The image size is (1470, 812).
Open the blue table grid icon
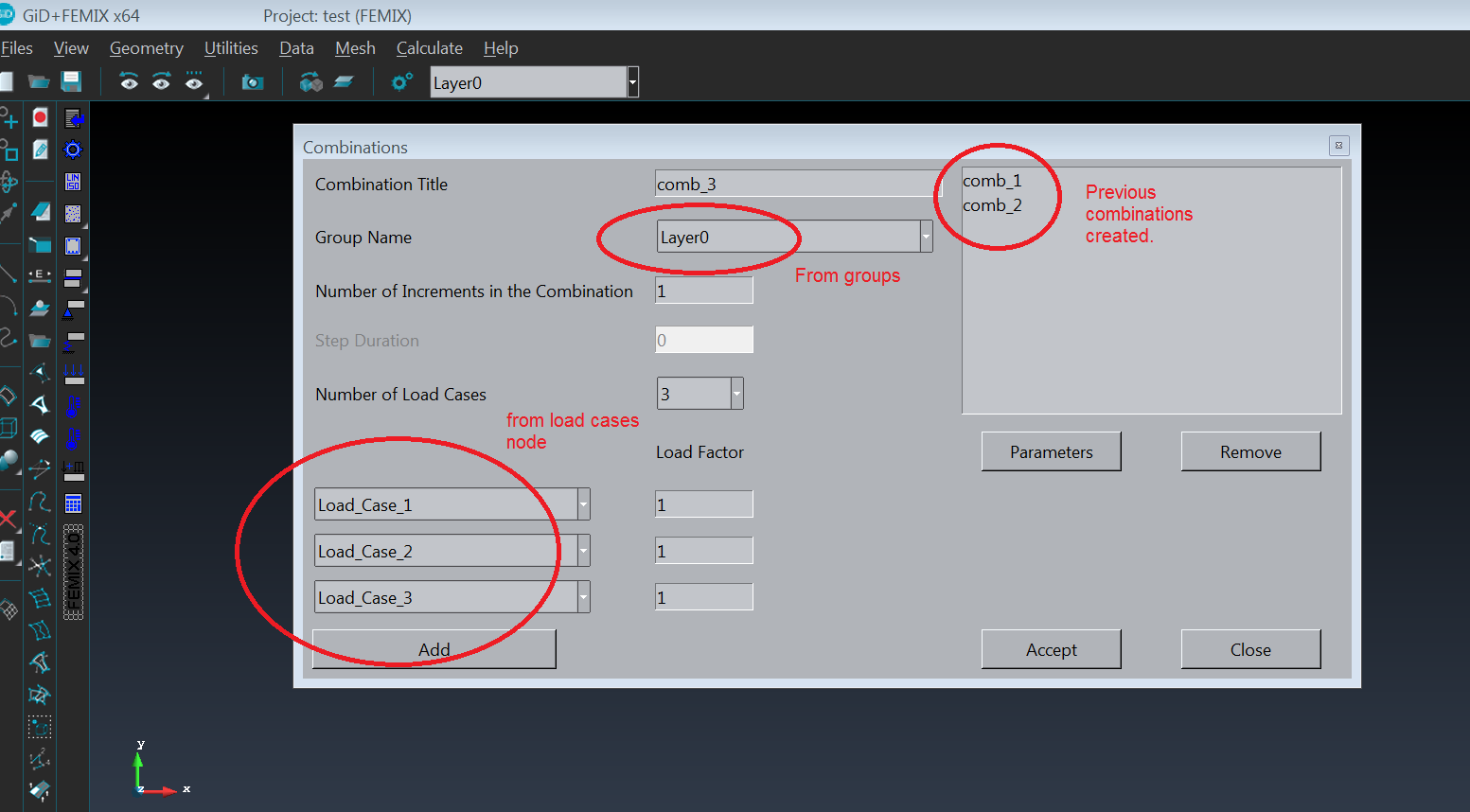pos(73,503)
